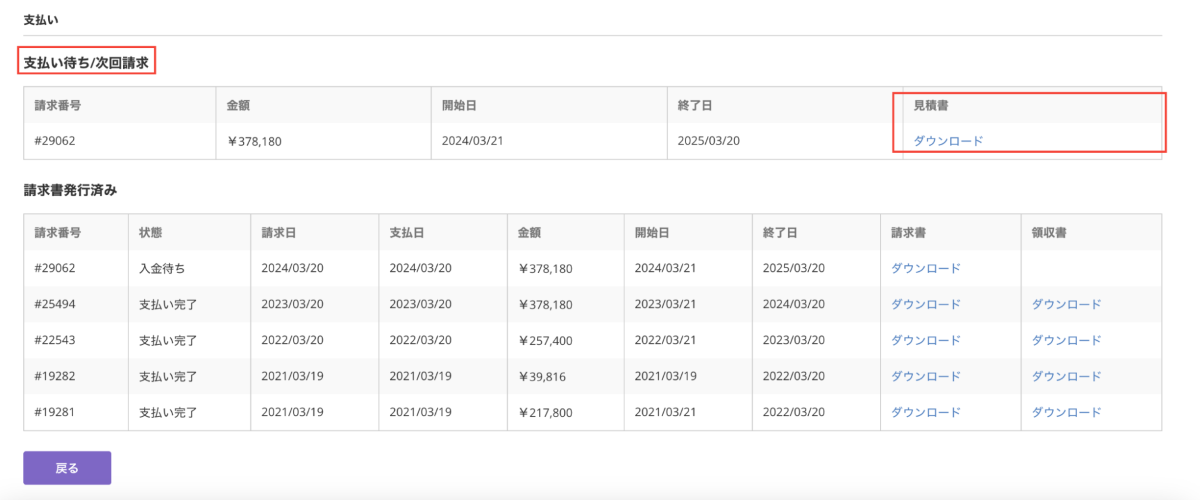
Task: Download the 領収書 for invoice #19282
Action: [1066, 376]
